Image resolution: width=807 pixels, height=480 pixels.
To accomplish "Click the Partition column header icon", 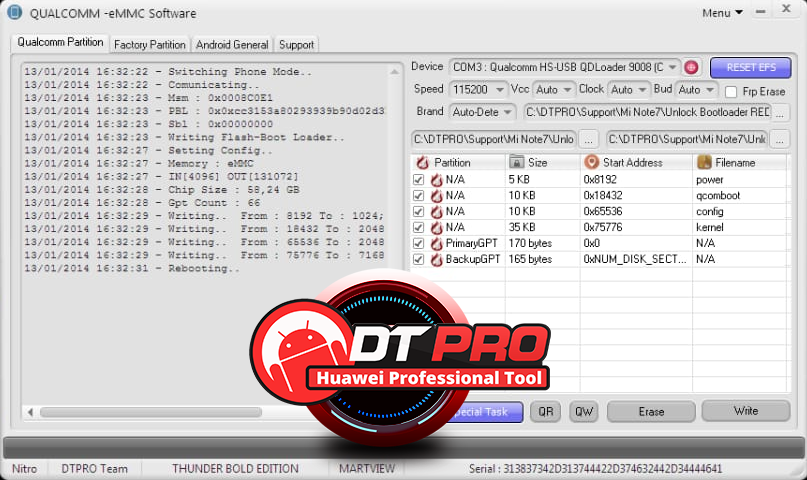I will pos(423,163).
